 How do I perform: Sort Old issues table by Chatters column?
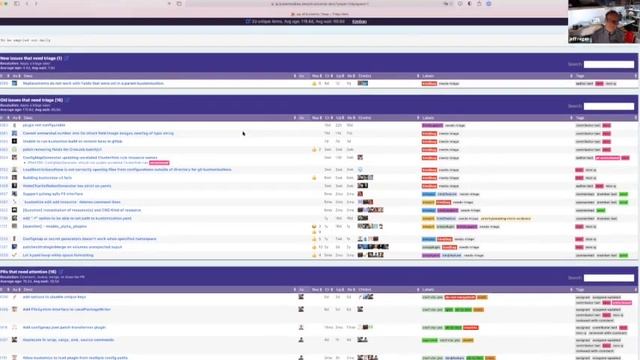click(364, 118)
